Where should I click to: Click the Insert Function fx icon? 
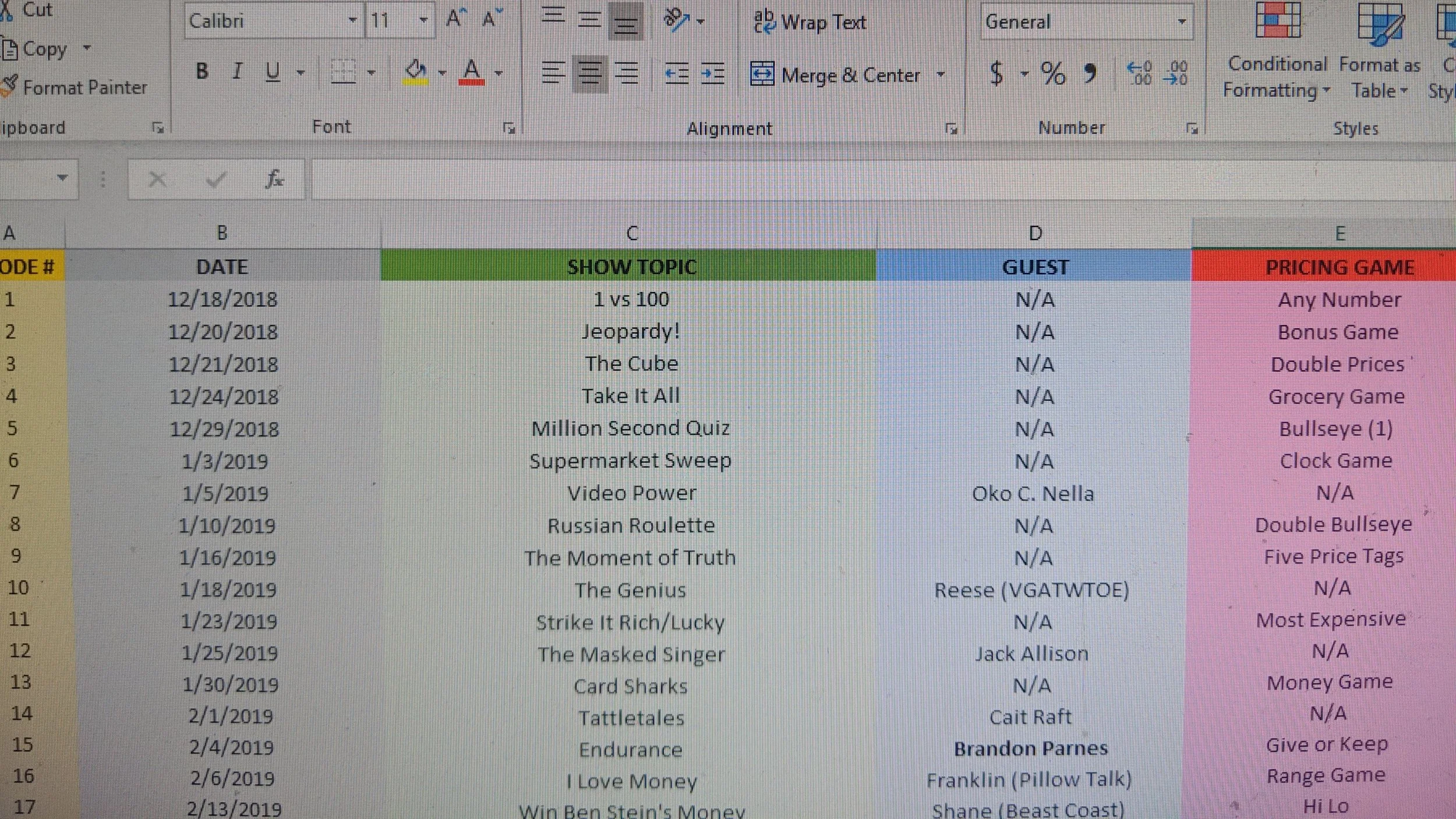pyautogui.click(x=274, y=179)
